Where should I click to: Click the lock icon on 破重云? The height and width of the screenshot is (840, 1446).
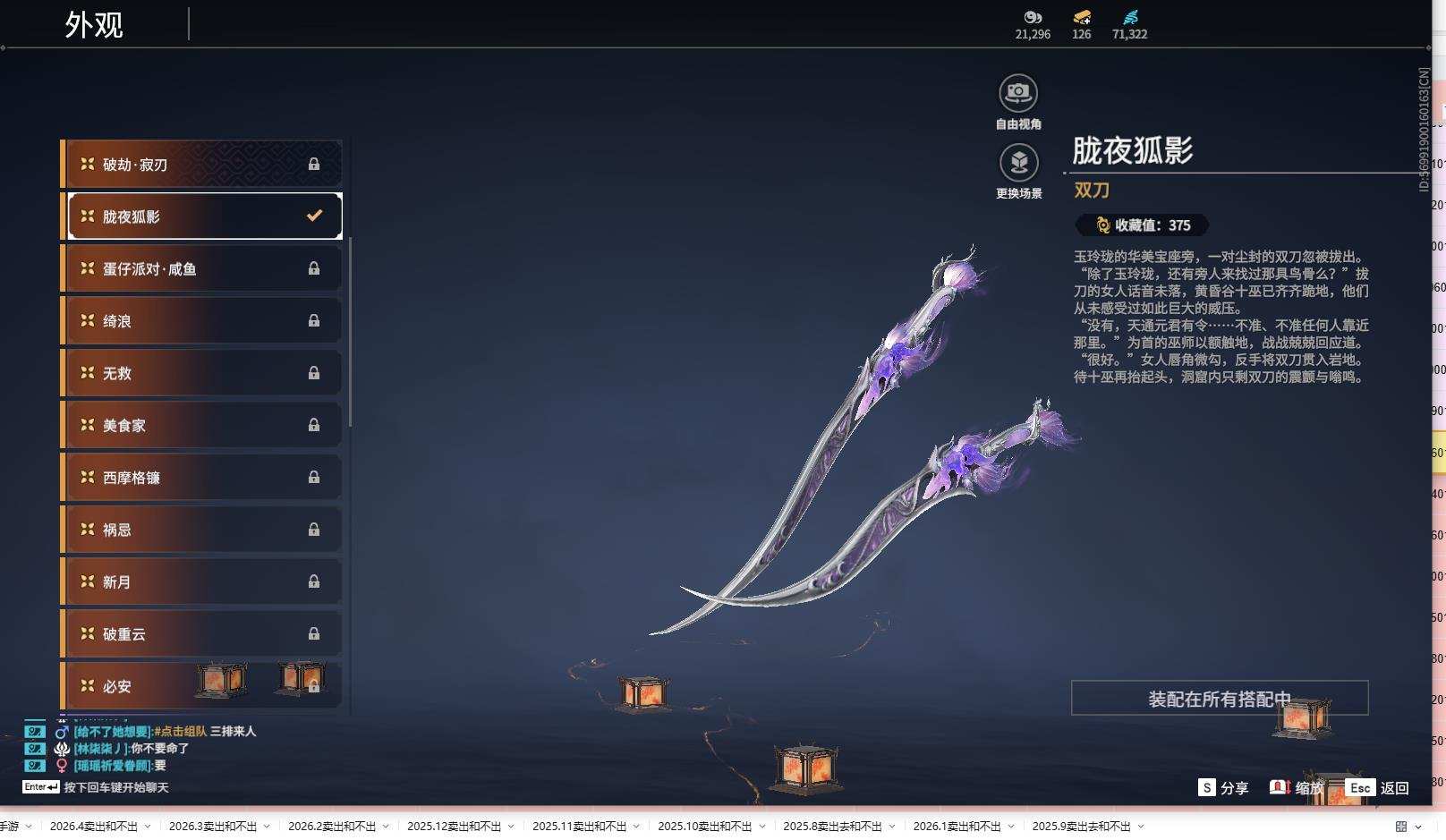tap(314, 633)
